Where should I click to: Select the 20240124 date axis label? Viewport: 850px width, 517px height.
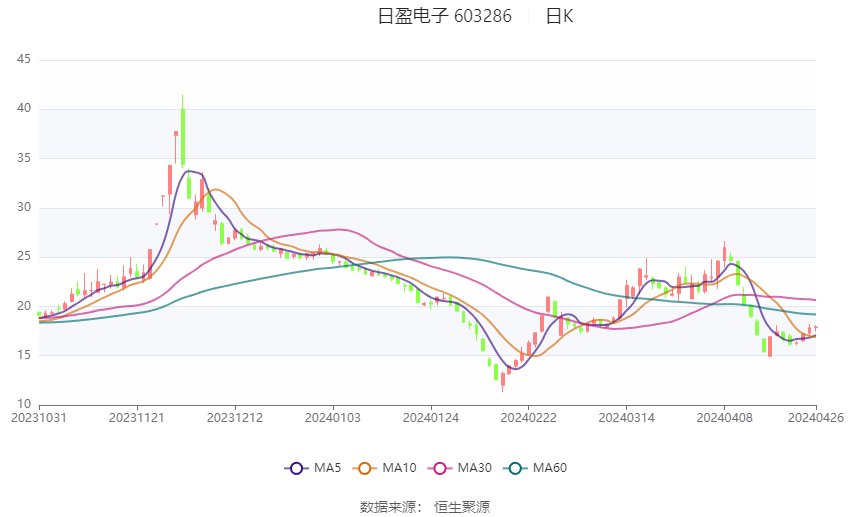[431, 418]
